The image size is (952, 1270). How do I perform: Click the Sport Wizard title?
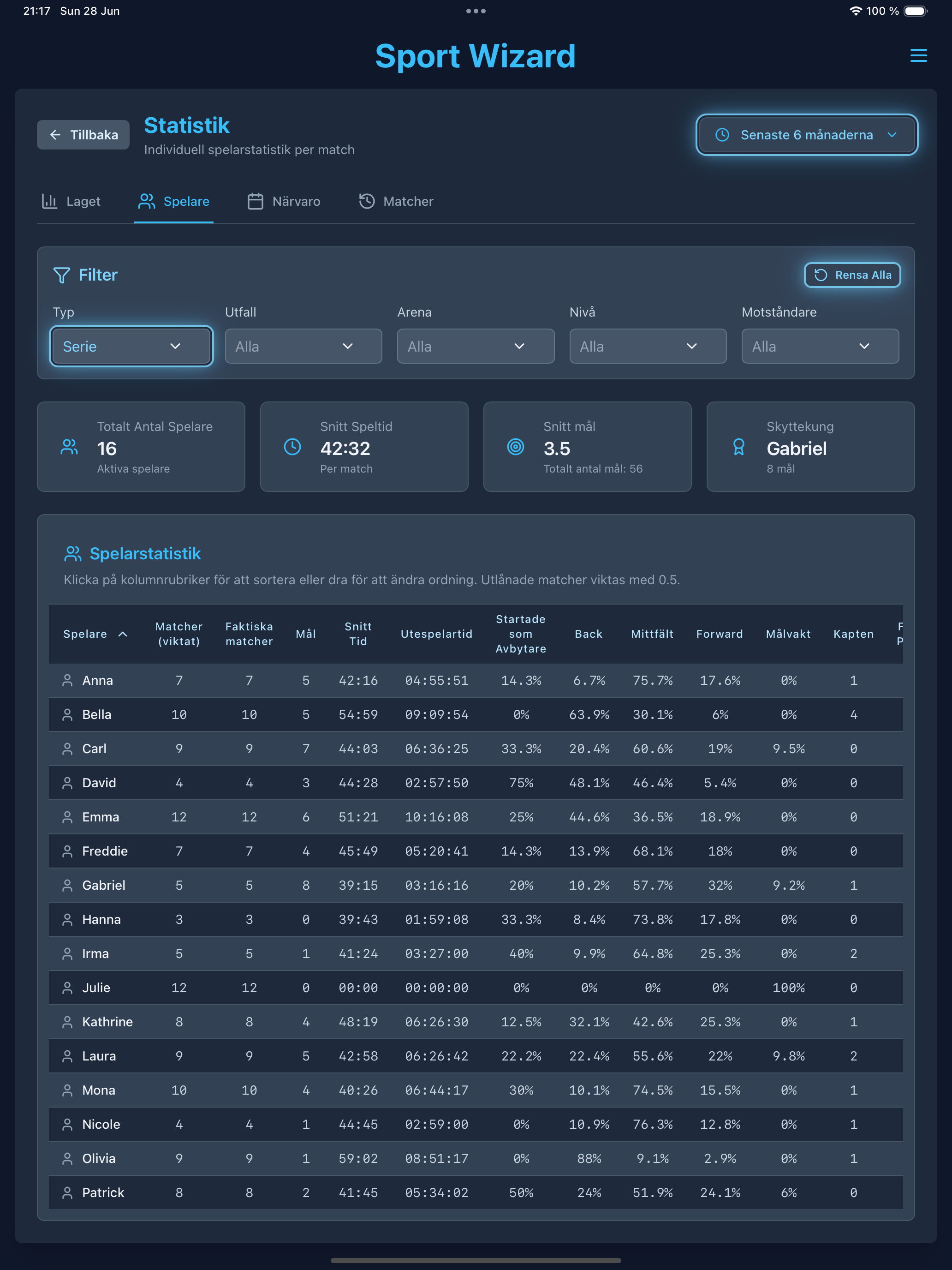coord(476,56)
